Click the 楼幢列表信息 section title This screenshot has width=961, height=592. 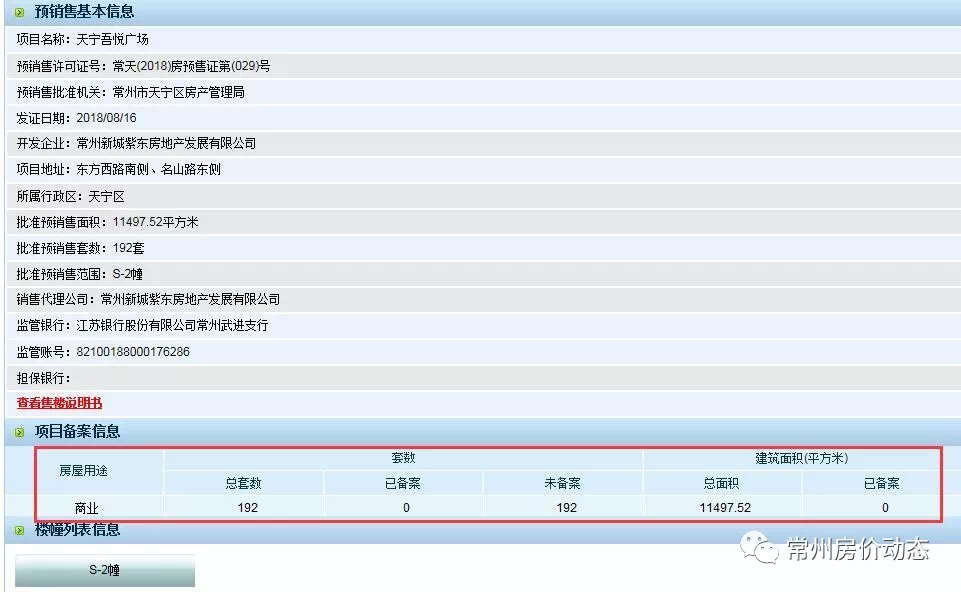coord(77,529)
